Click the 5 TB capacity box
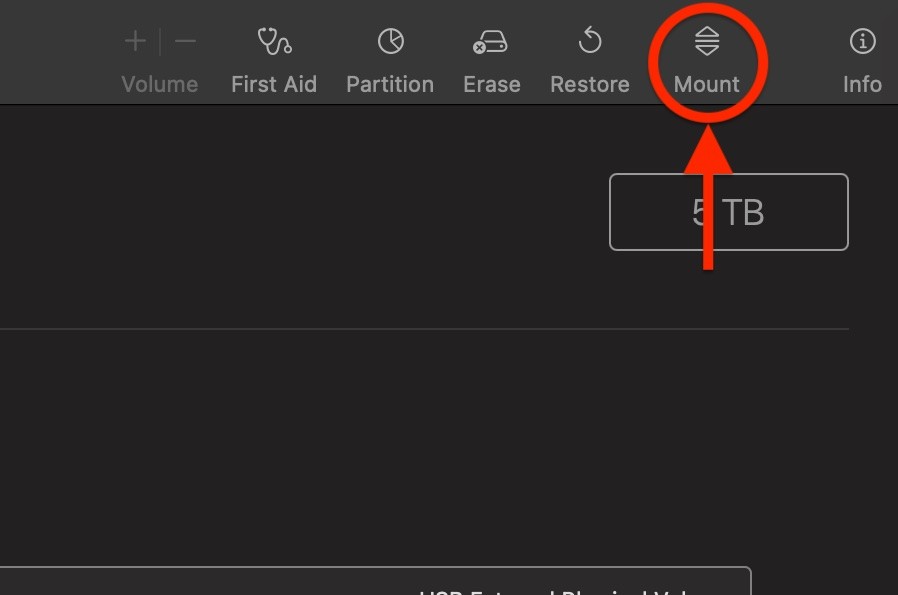Image resolution: width=898 pixels, height=595 pixels. (728, 212)
